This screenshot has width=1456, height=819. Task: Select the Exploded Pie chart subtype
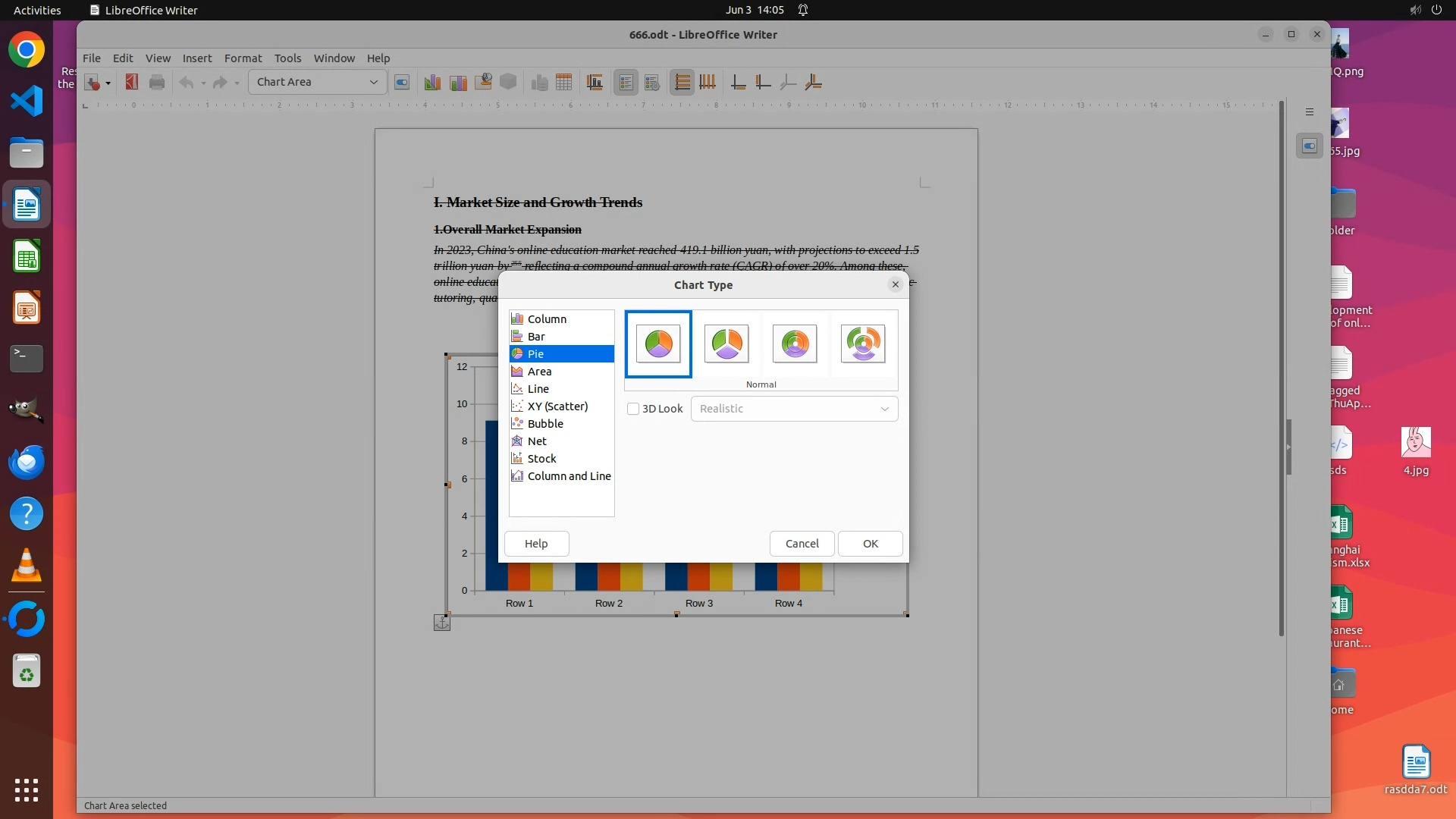[x=726, y=344]
